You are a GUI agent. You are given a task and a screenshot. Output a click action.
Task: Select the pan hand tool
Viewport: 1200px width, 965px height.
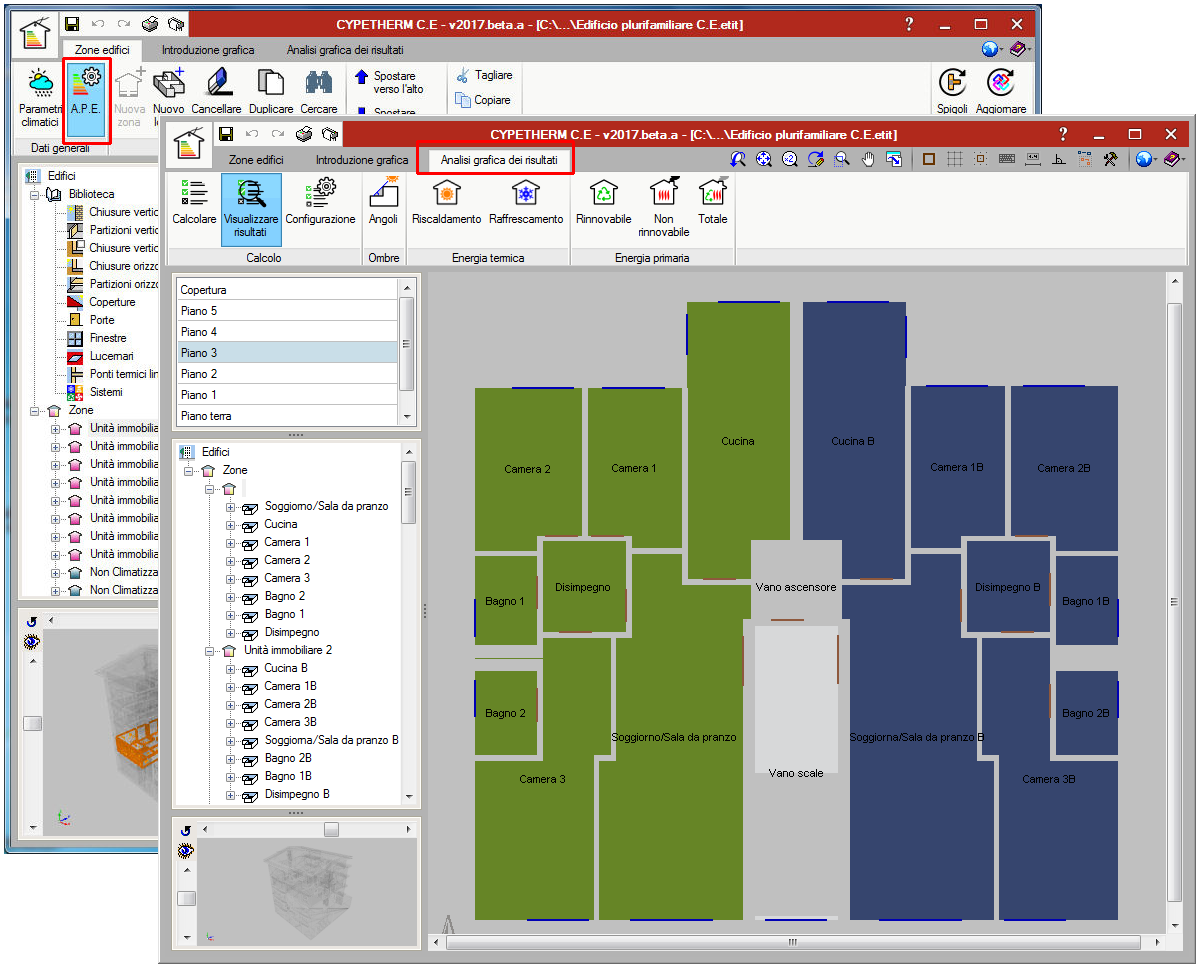click(868, 159)
